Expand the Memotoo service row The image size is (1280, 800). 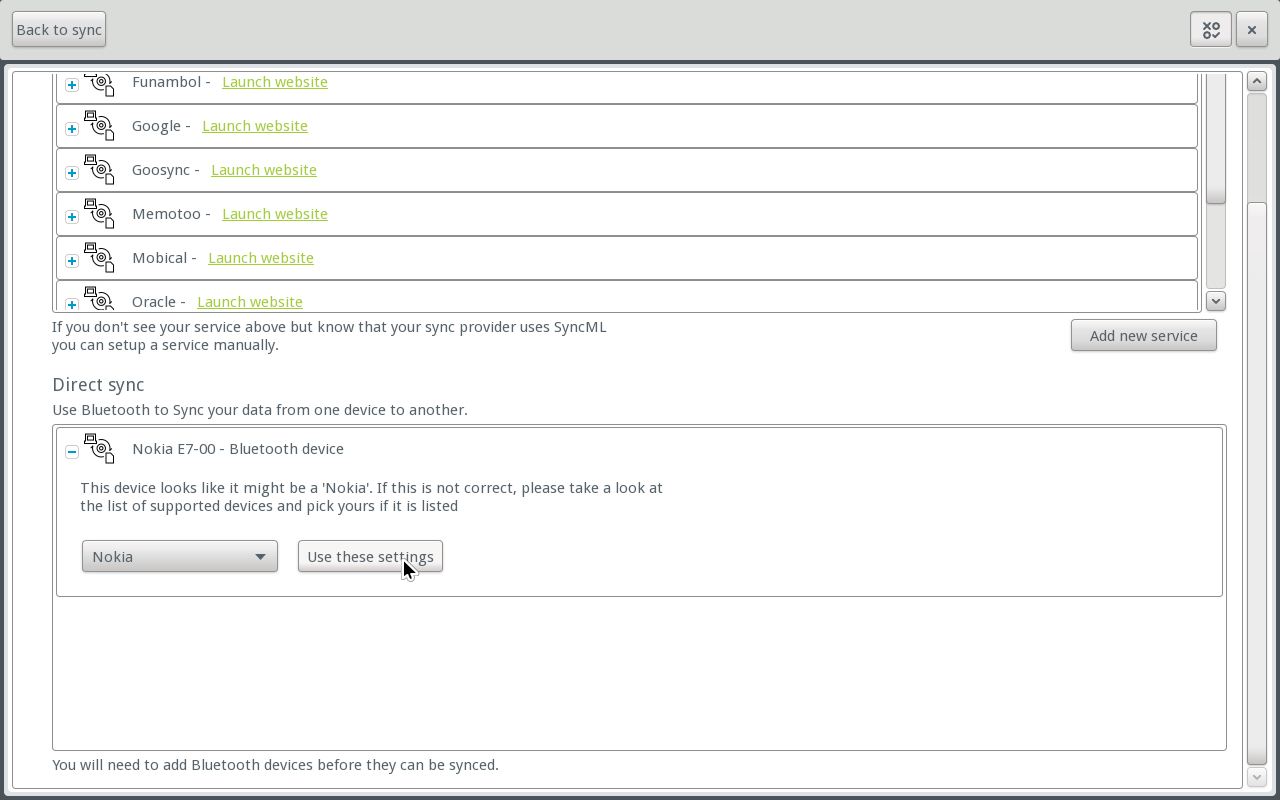tap(72, 217)
